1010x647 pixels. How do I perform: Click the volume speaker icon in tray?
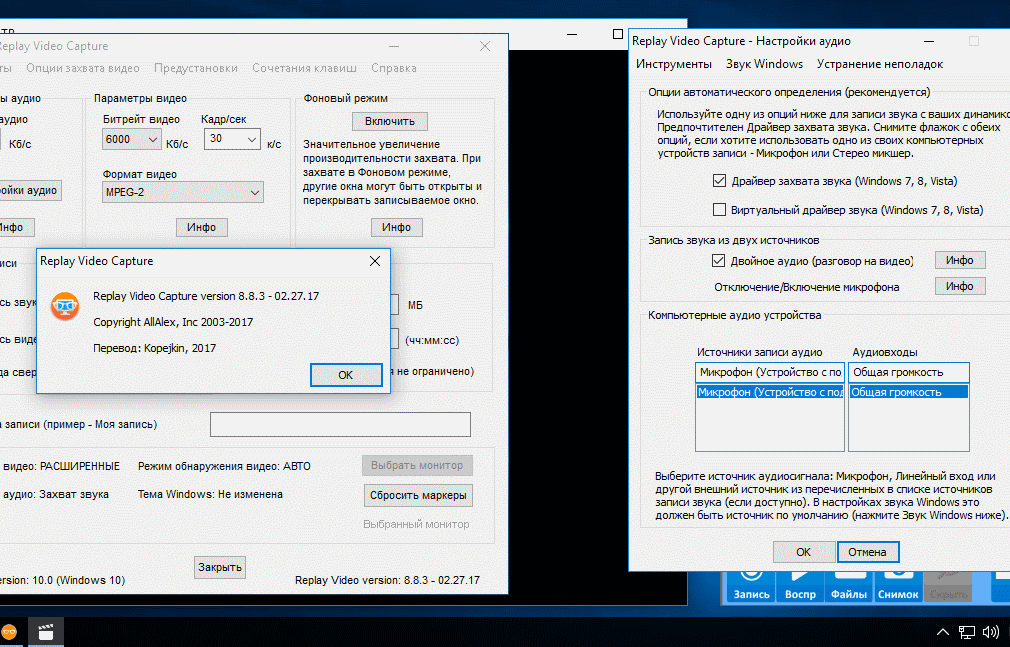coord(991,632)
